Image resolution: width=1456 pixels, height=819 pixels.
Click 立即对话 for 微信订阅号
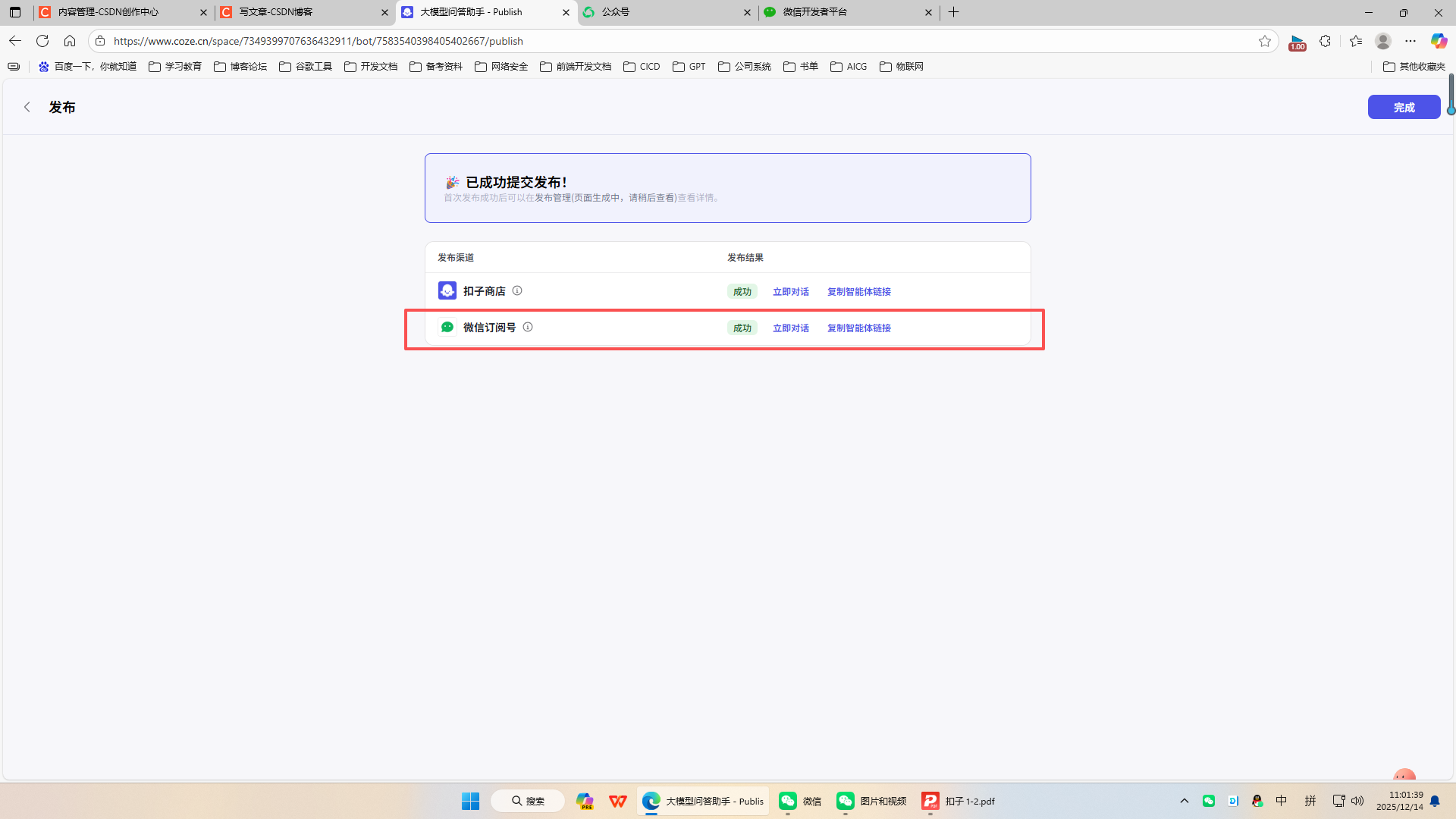(x=790, y=328)
